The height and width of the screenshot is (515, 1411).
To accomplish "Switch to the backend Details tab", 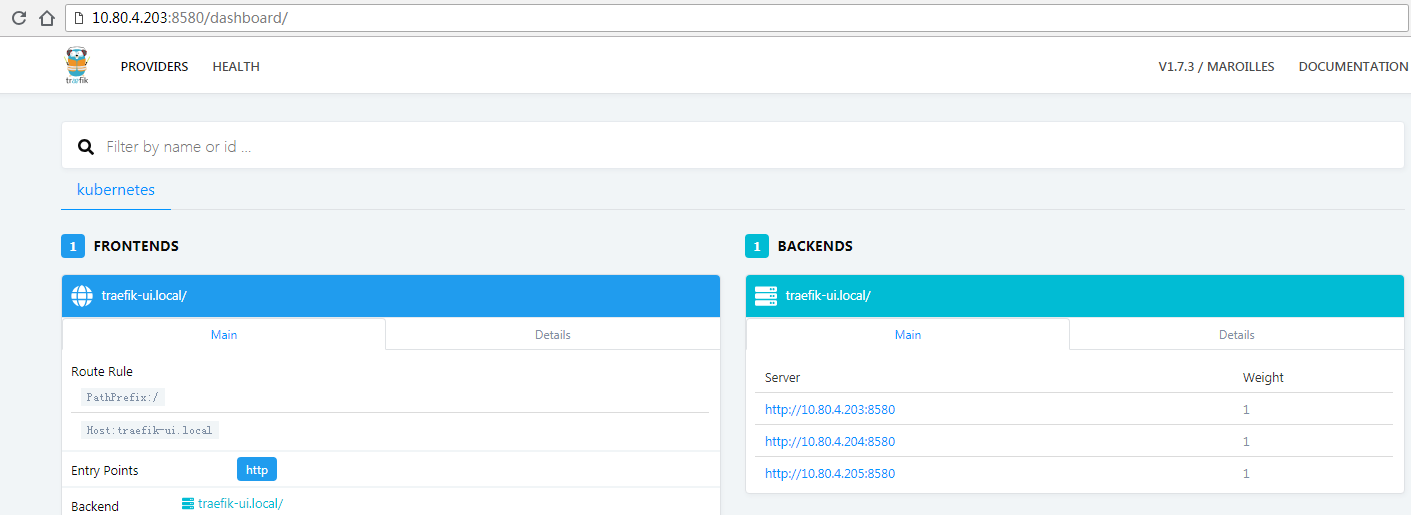I will pyautogui.click(x=1236, y=334).
